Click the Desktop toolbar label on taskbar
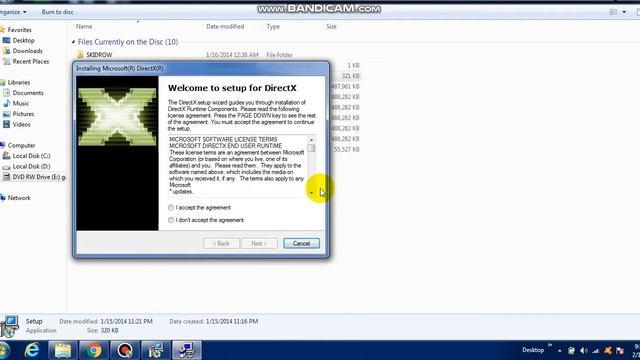The height and width of the screenshot is (360, 640). (533, 350)
